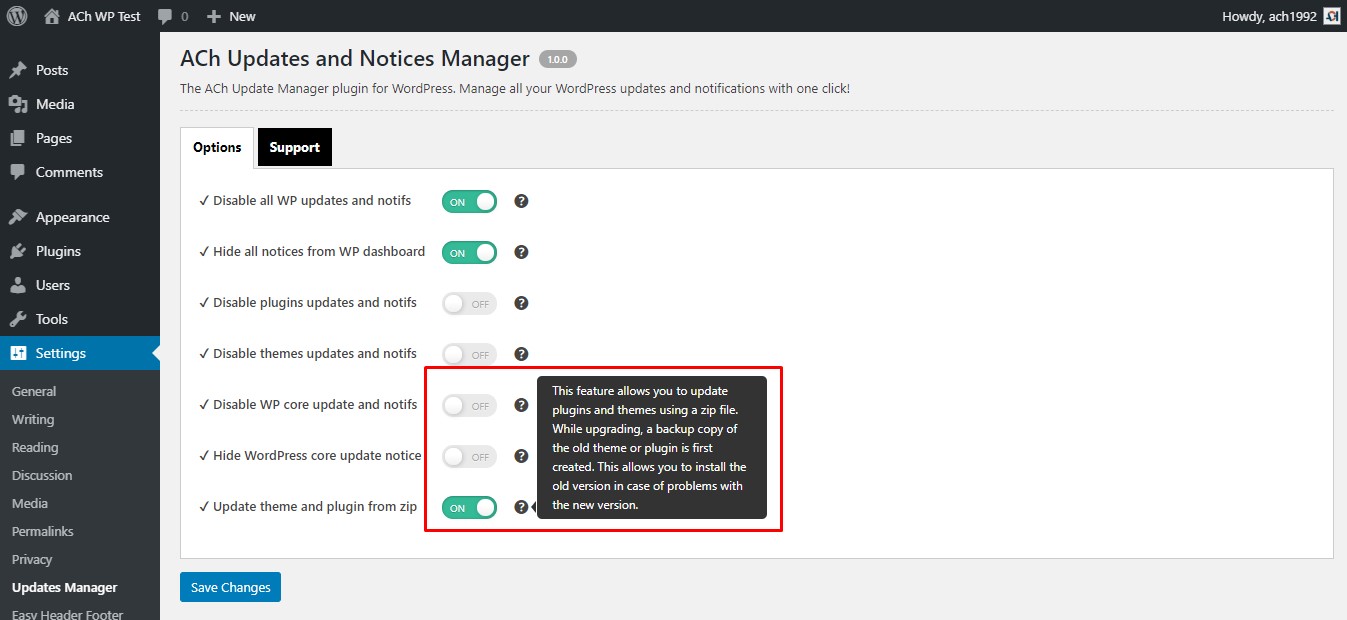Click help icon for Hide WordPress core notice
The height and width of the screenshot is (620, 1347).
[x=521, y=456]
